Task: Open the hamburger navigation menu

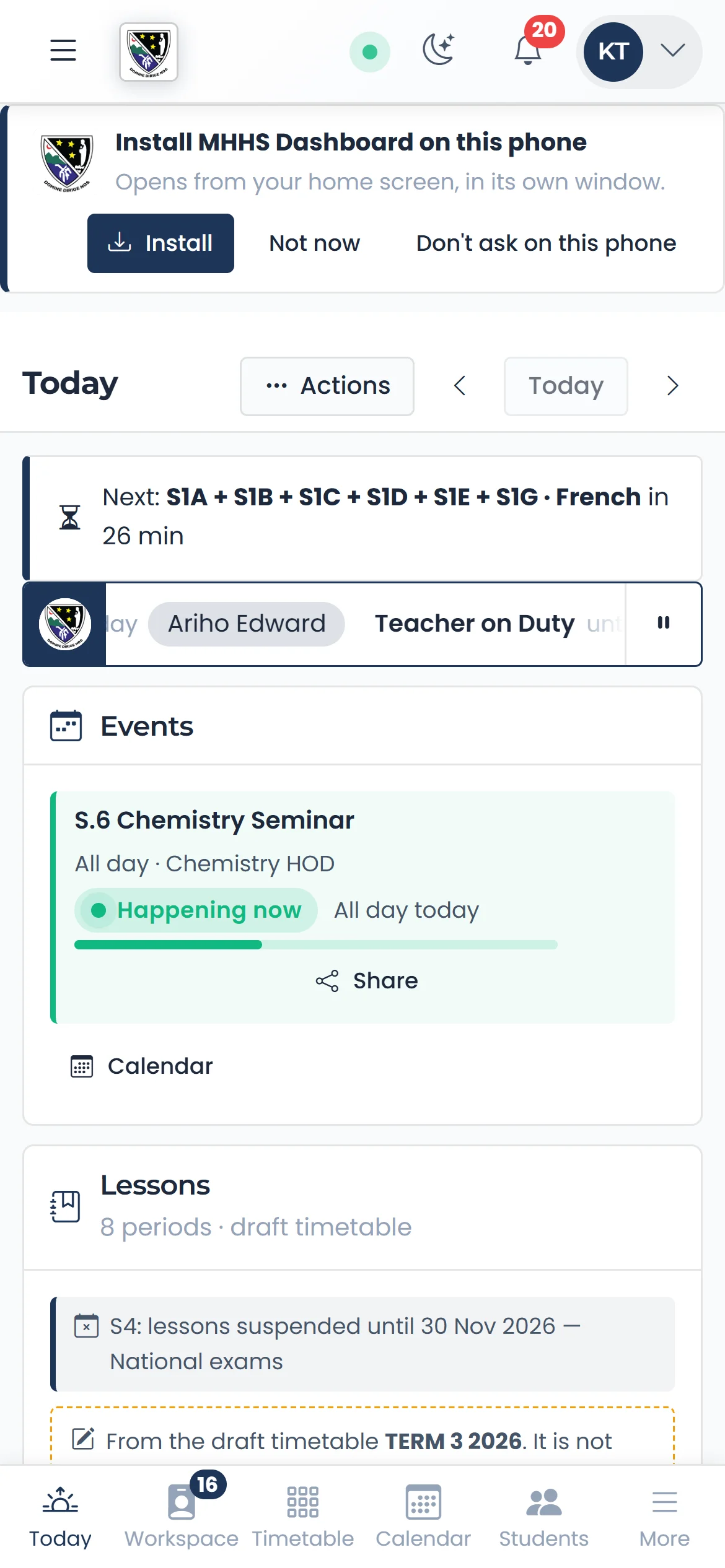Action: [x=63, y=51]
